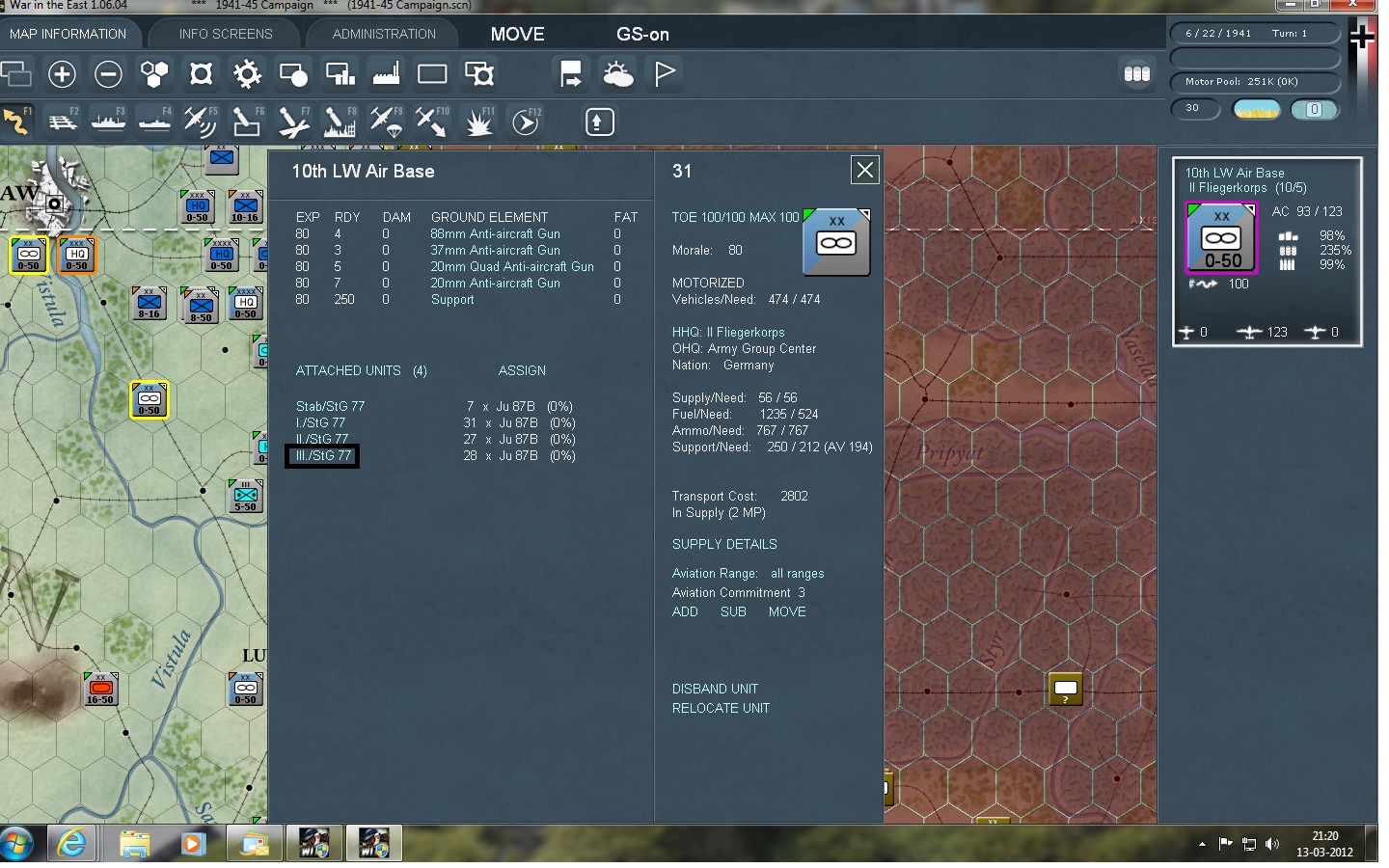This screenshot has height=868, width=1389.
Task: Open the HHQ II Fliegerkorps link
Action: click(x=728, y=332)
